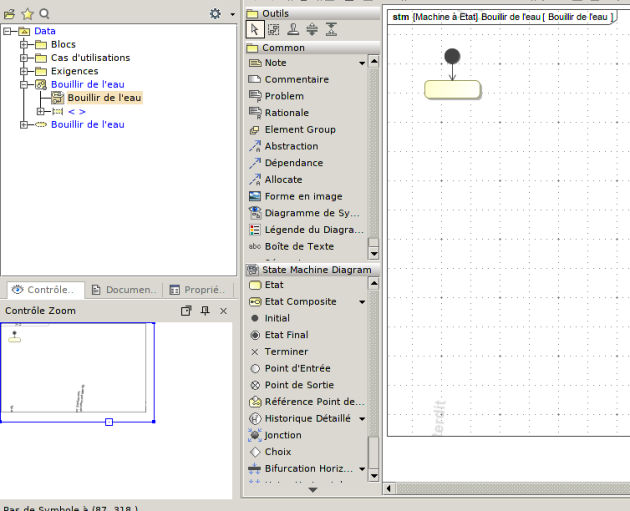Click the Choix diamond tool
The height and width of the screenshot is (511, 630).
click(278, 452)
